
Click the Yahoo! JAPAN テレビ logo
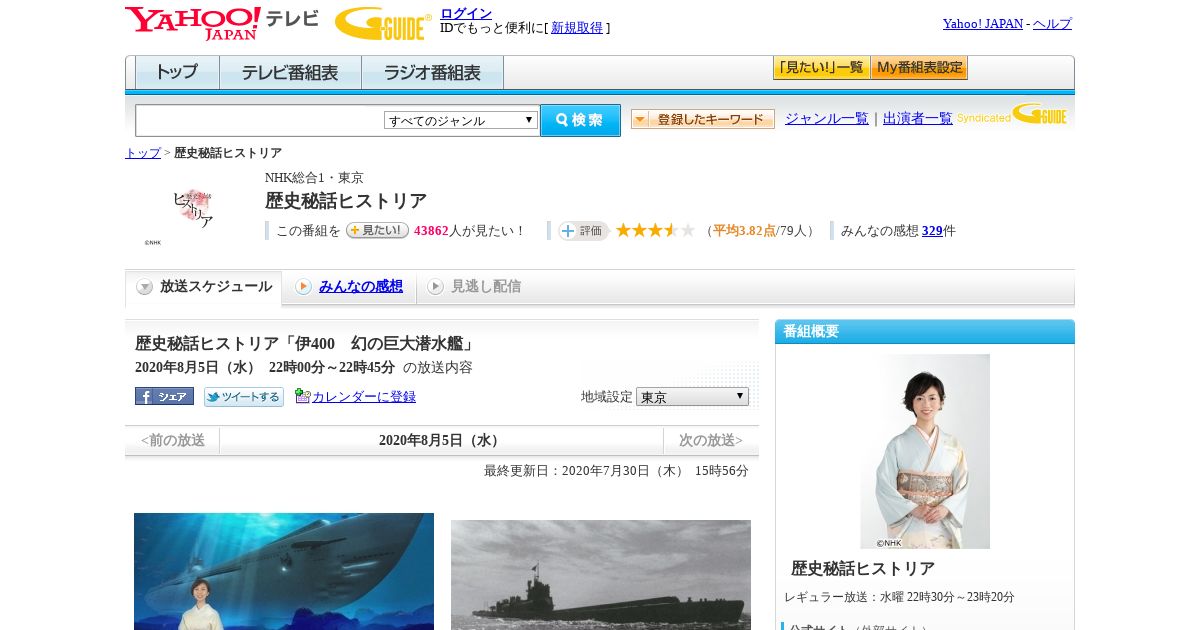tap(222, 23)
